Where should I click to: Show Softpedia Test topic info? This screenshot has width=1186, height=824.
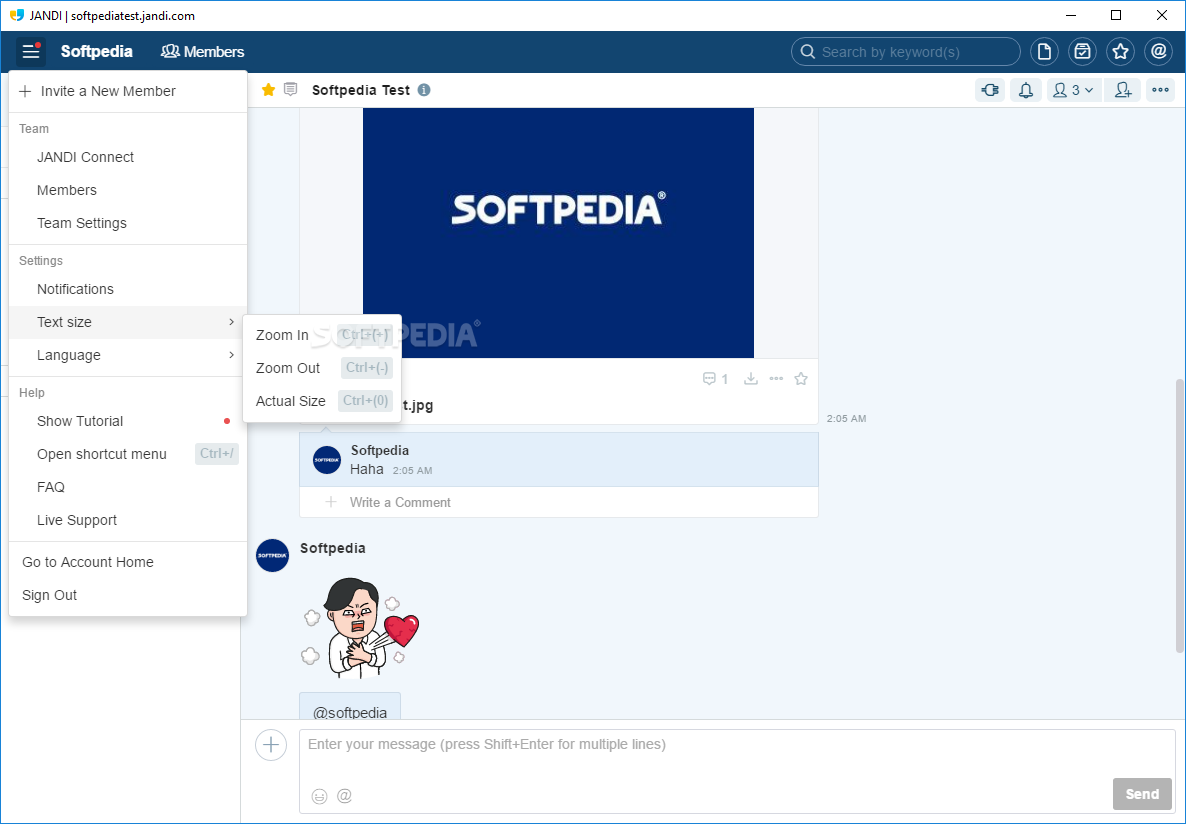click(424, 90)
